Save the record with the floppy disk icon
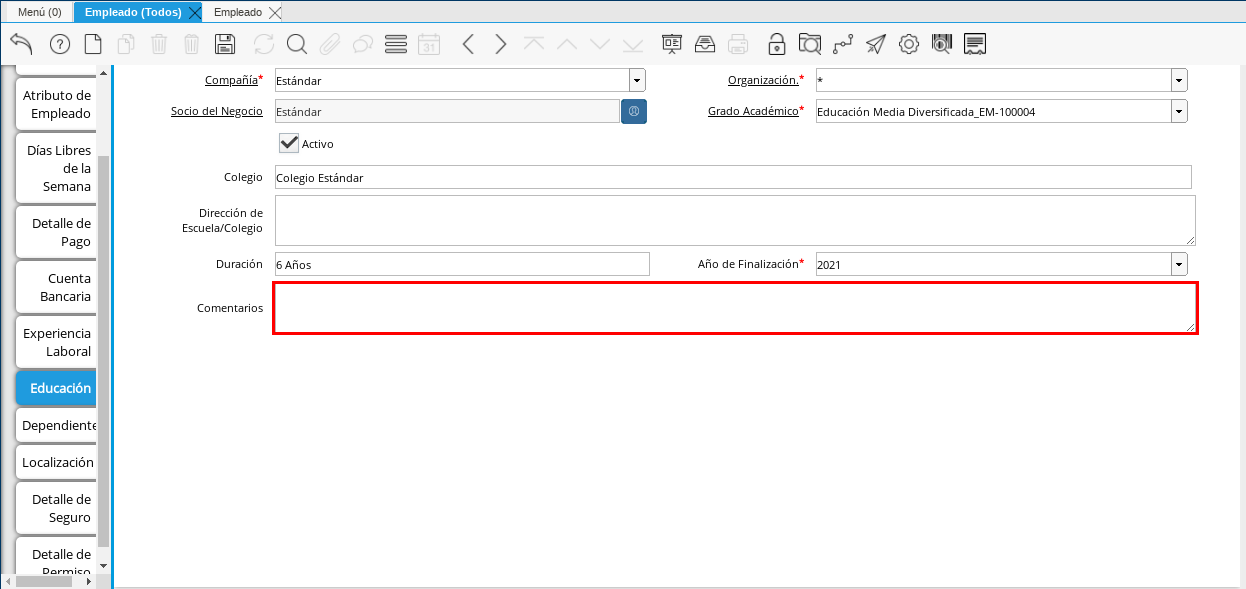The width and height of the screenshot is (1246, 589). pyautogui.click(x=225, y=44)
